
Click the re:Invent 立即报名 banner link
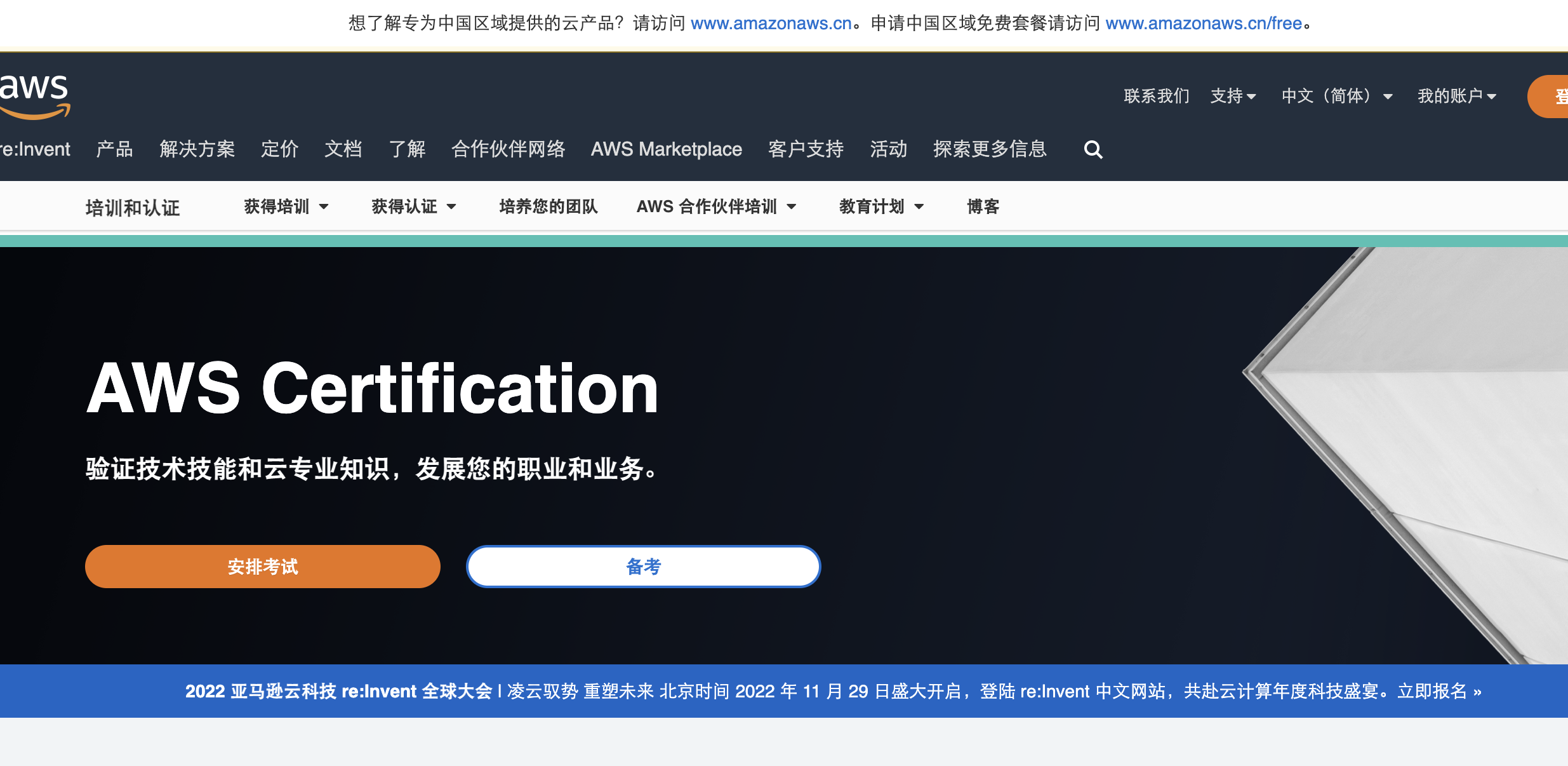click(1438, 691)
